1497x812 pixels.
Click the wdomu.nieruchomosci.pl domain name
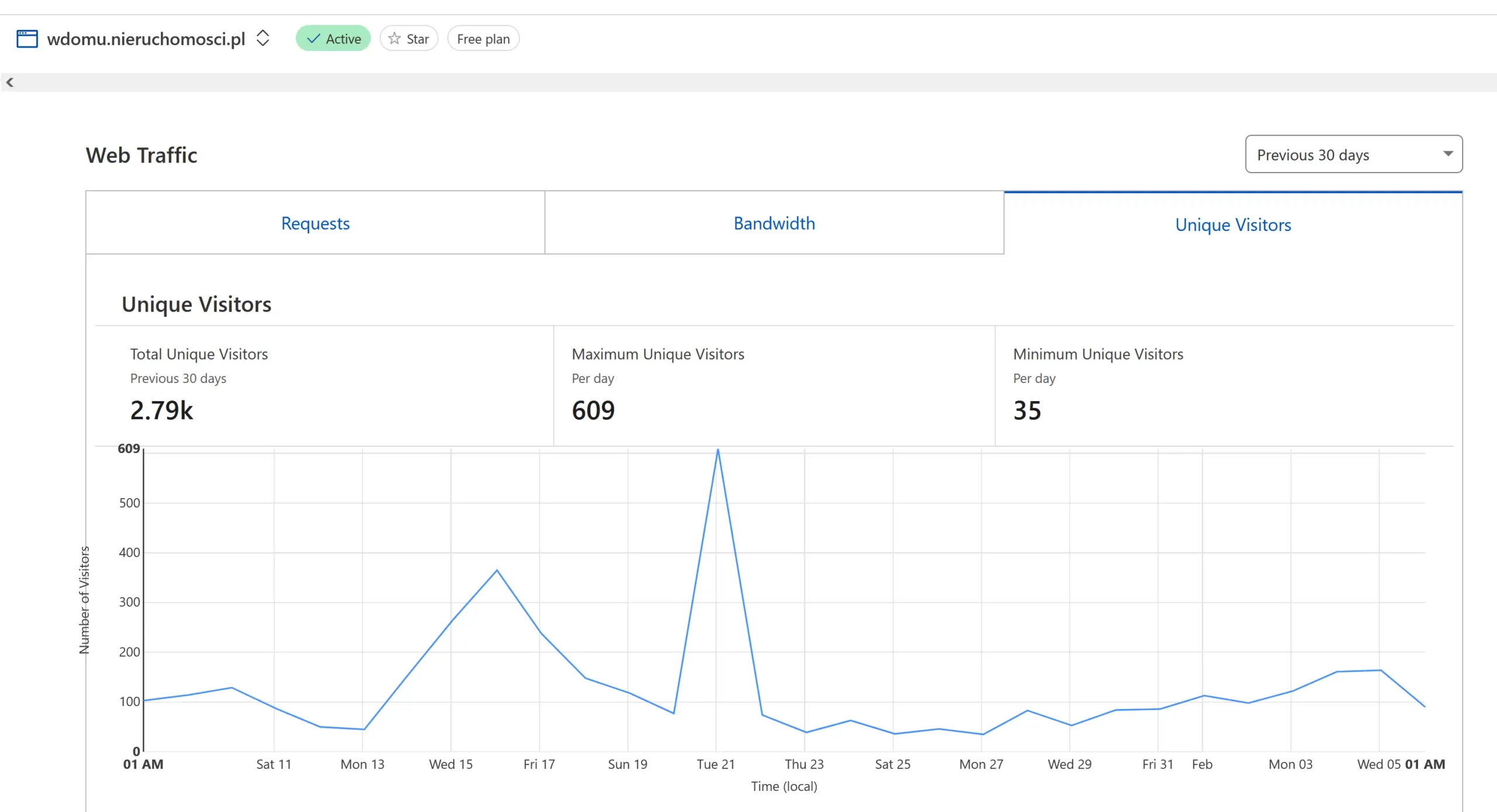[x=146, y=39]
